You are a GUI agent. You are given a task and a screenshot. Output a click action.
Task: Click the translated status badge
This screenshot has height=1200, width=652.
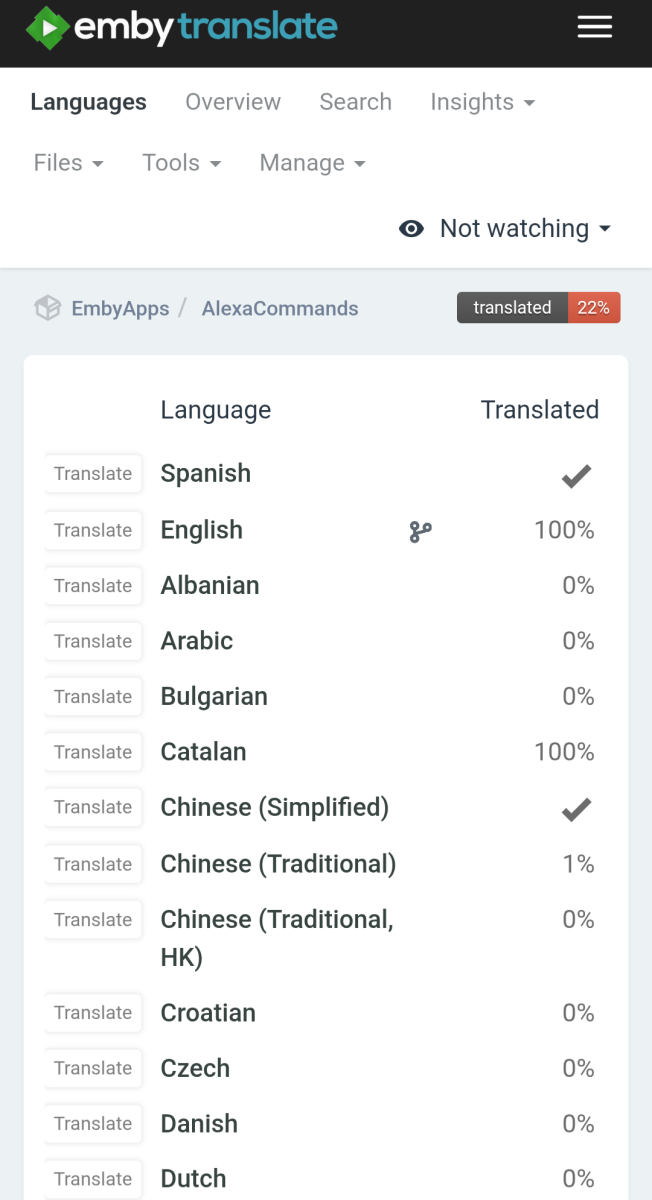512,308
